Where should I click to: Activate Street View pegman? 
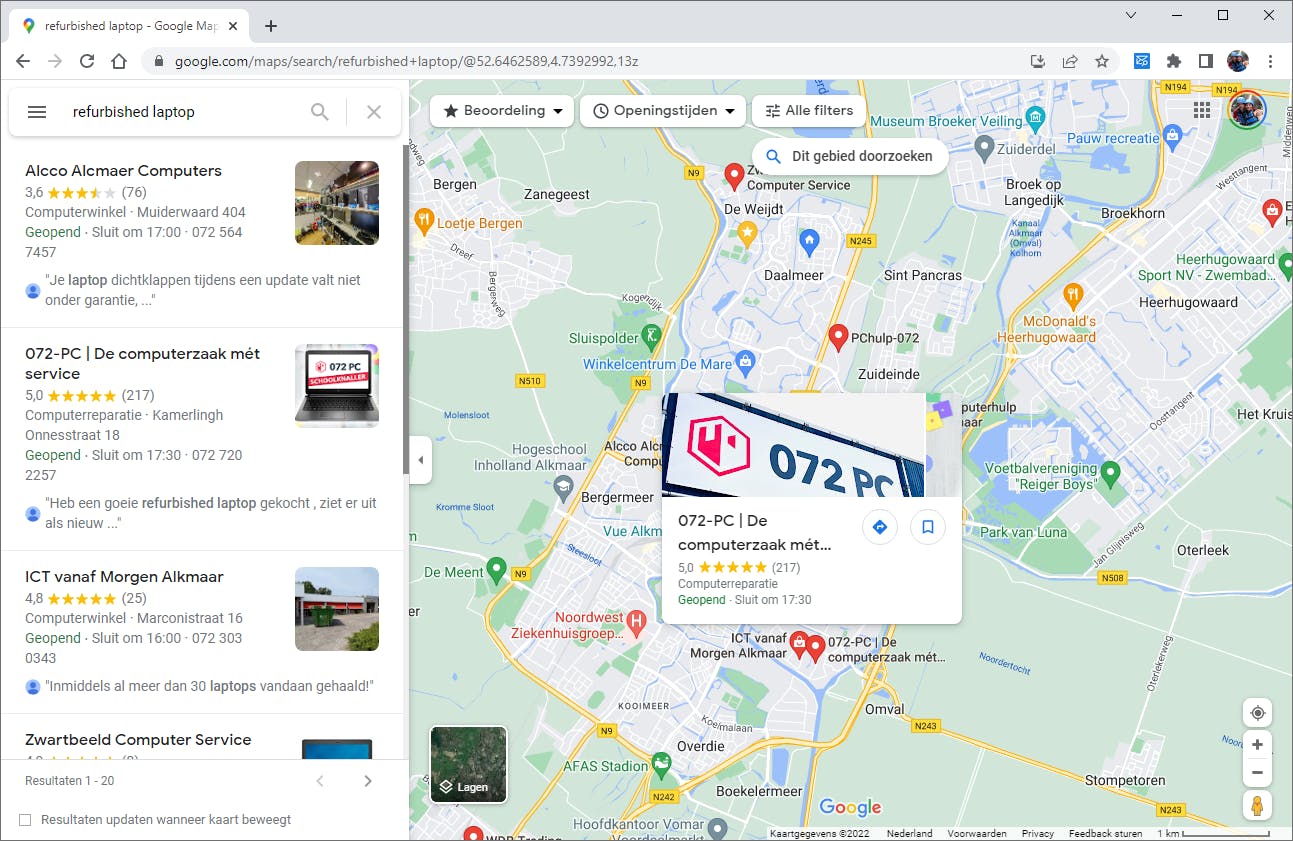(1257, 805)
